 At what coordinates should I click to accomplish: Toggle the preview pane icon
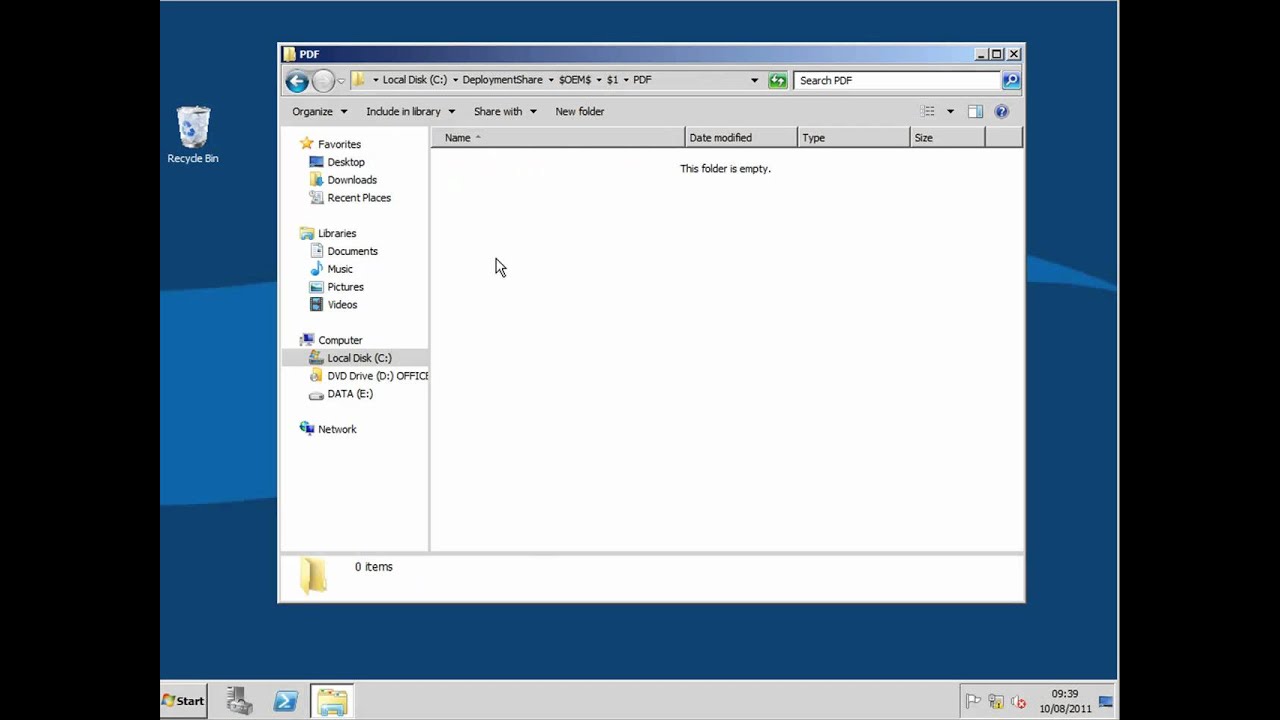point(975,111)
